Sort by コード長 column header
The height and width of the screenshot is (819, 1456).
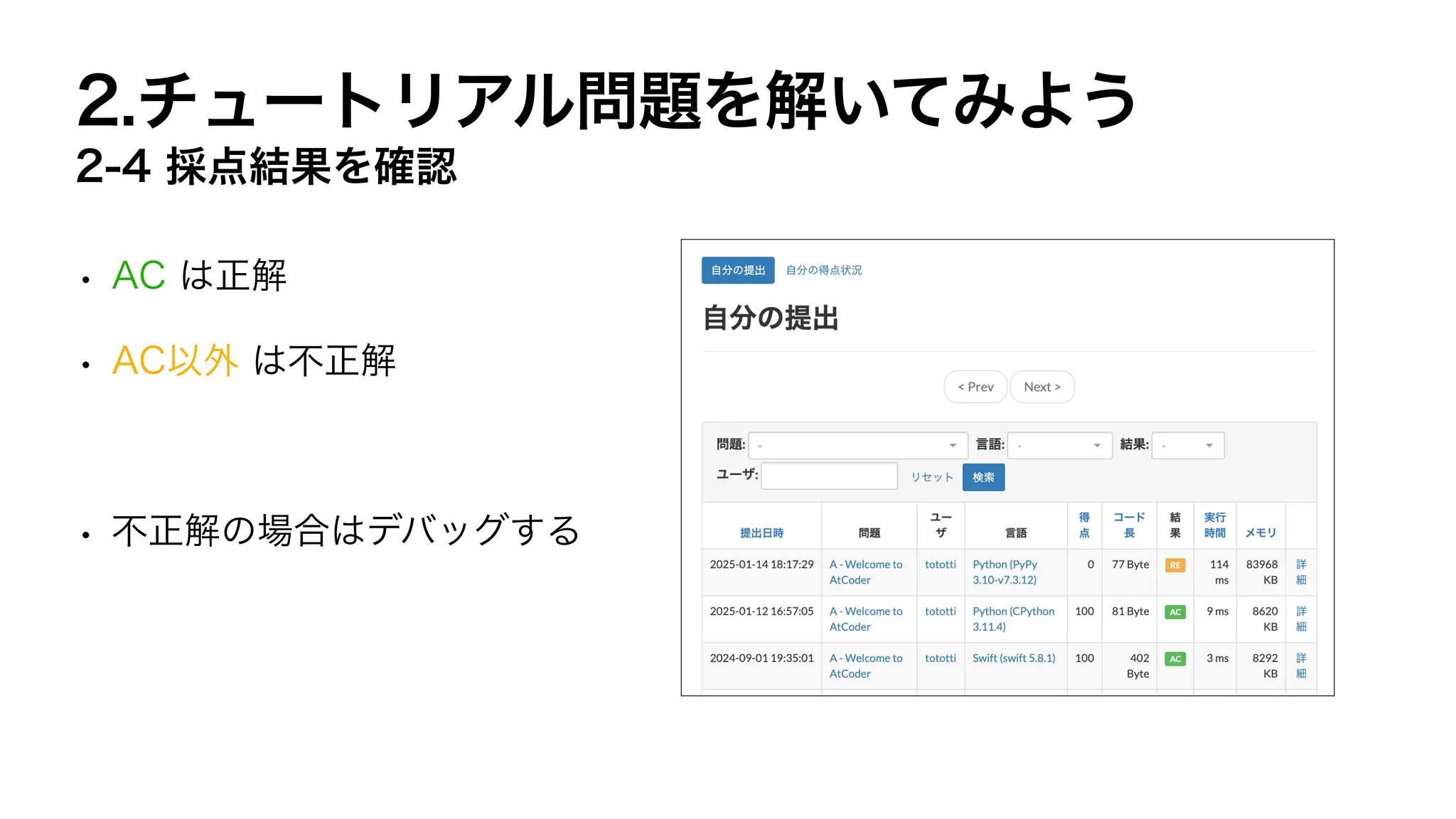pyautogui.click(x=1129, y=525)
